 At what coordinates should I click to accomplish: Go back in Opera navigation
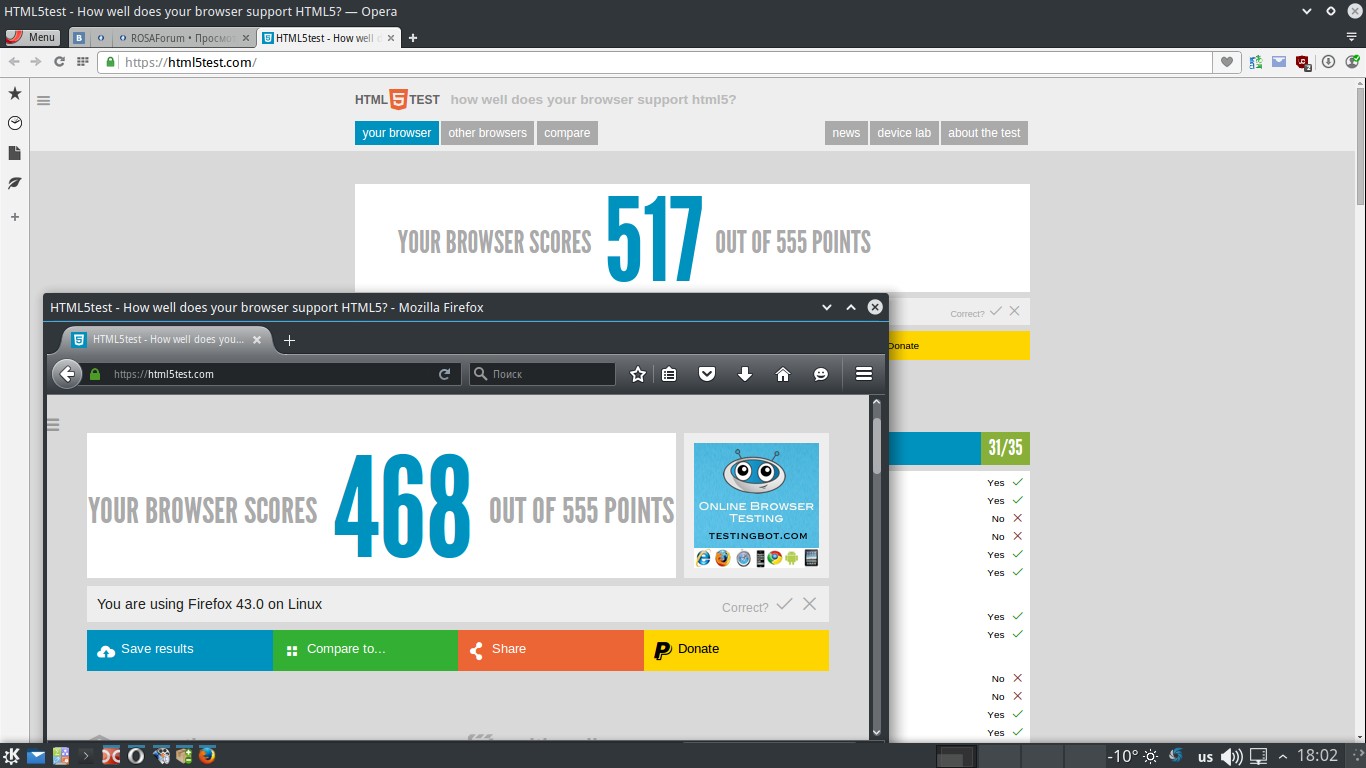14,61
